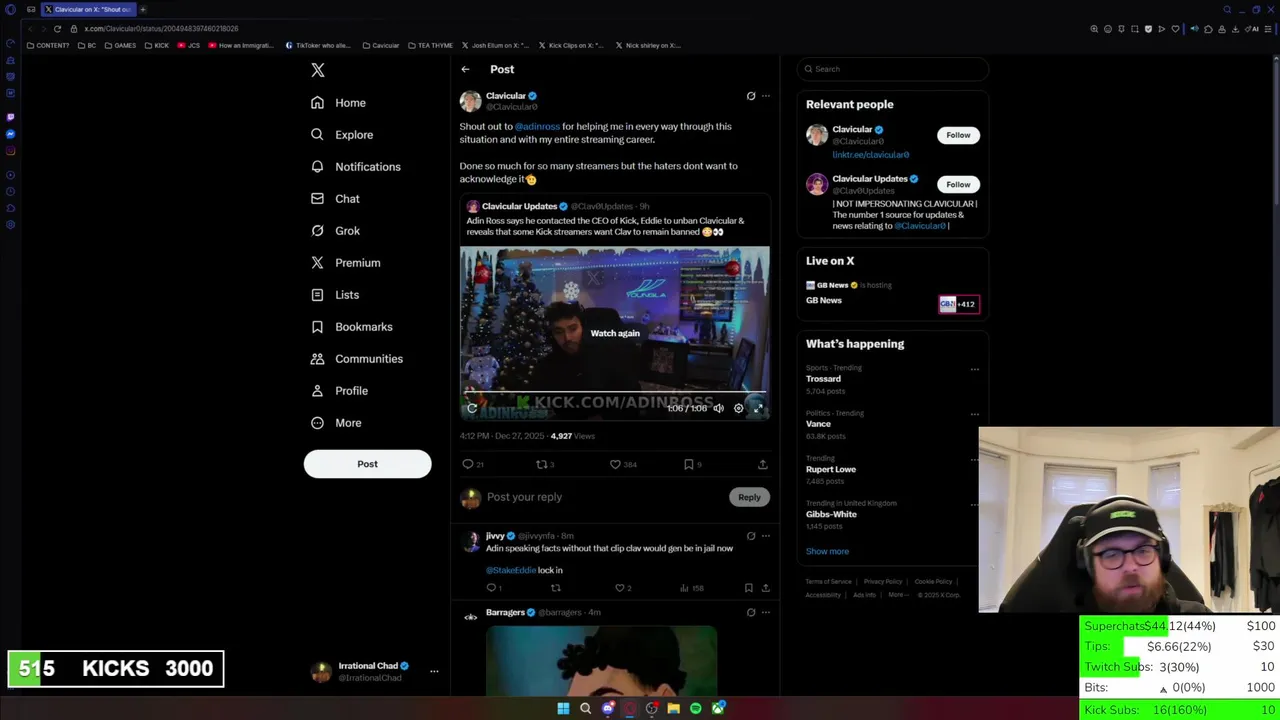The height and width of the screenshot is (720, 1280).
Task: Open Spotify from the taskbar
Action: click(x=696, y=708)
